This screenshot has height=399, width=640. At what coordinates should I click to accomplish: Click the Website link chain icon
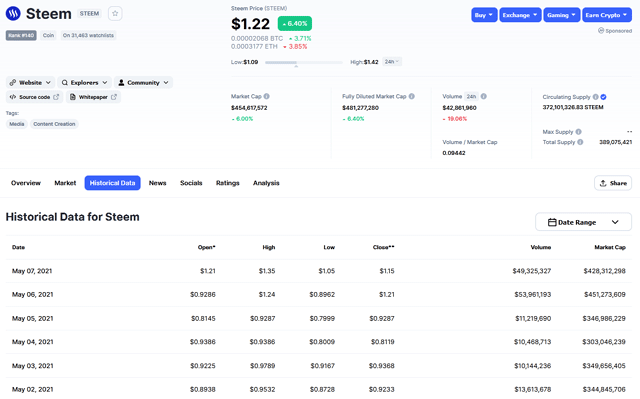(13, 82)
